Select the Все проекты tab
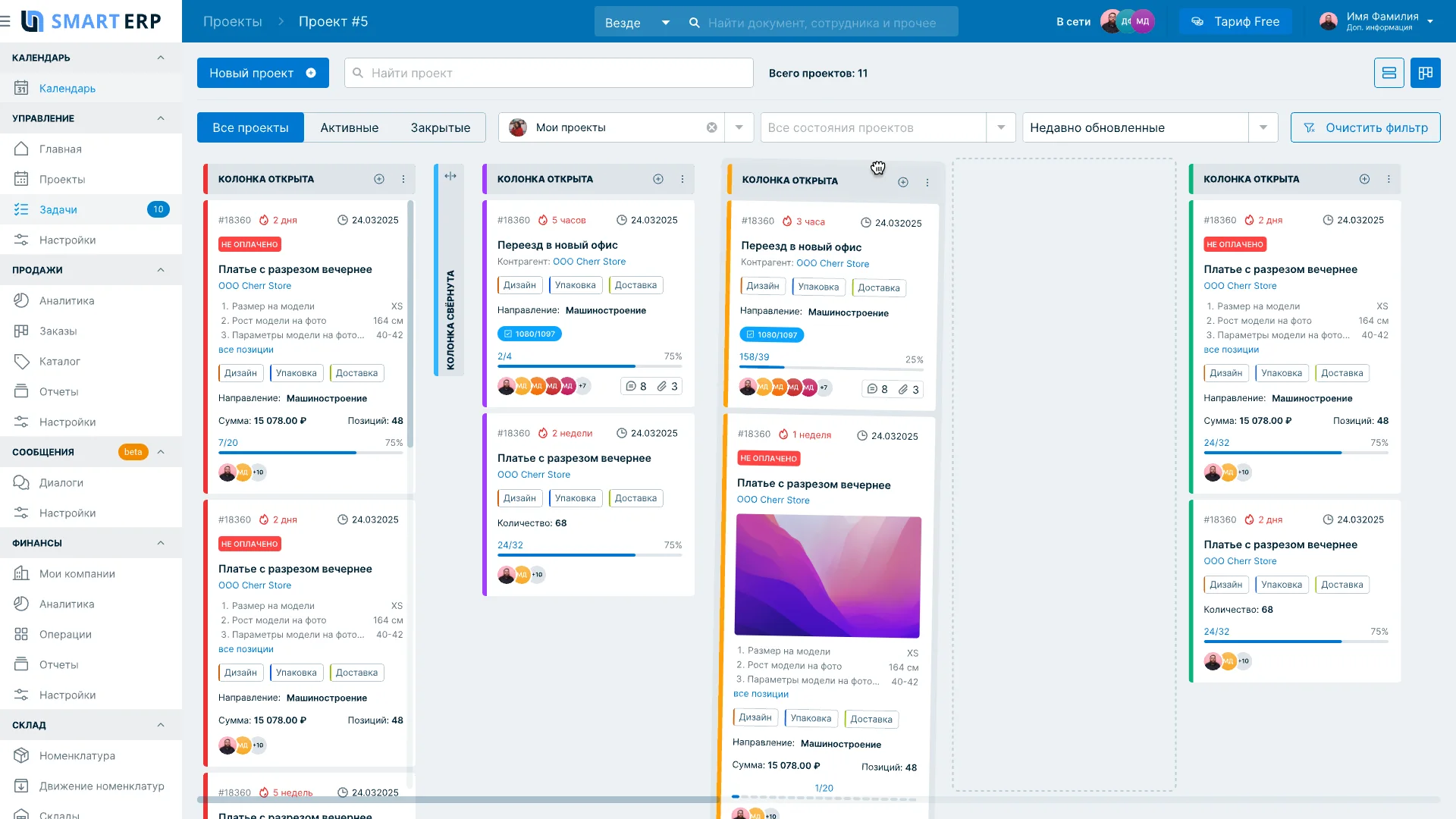Image resolution: width=1456 pixels, height=819 pixels. (250, 127)
